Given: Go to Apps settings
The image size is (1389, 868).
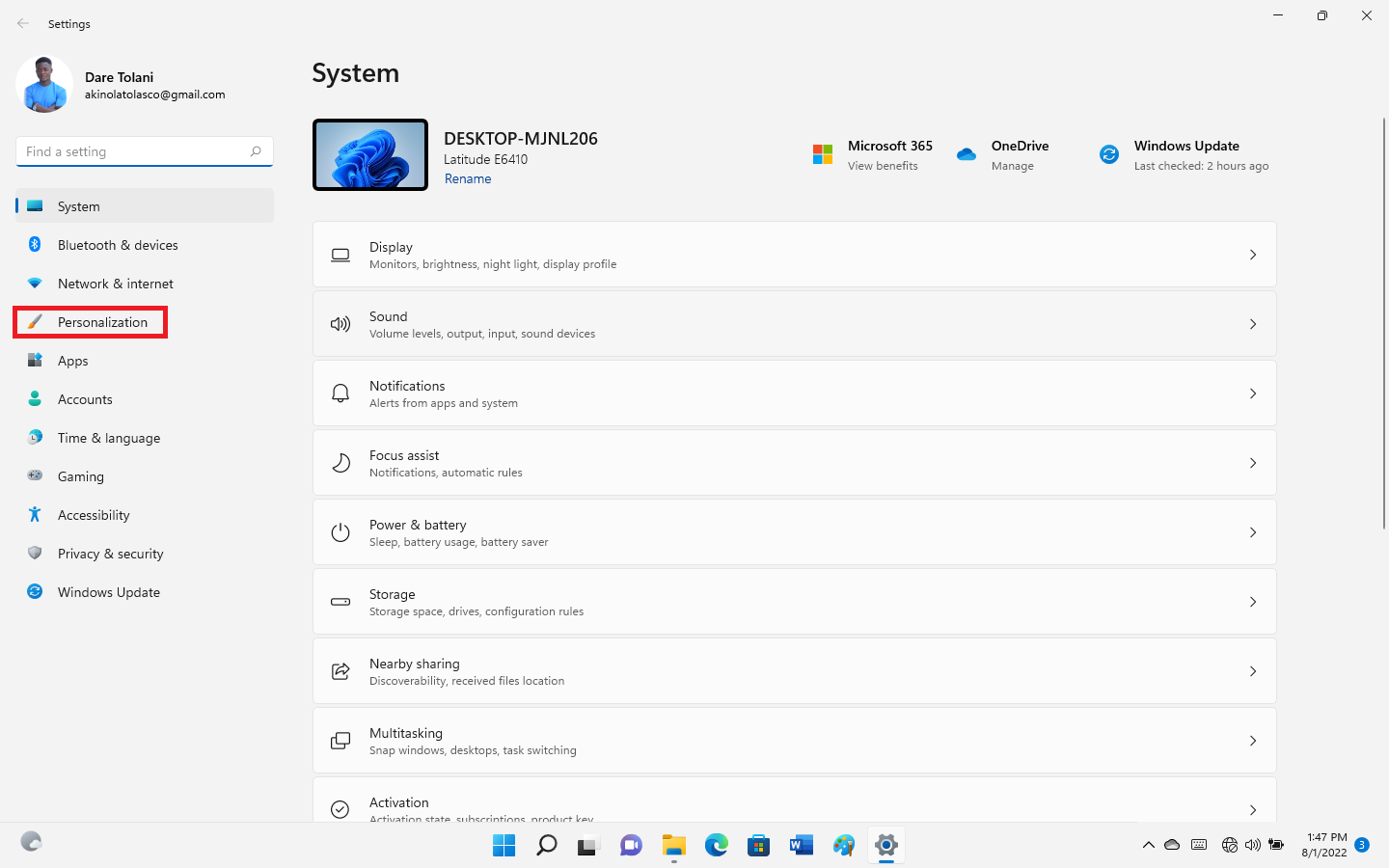Looking at the screenshot, I should [145, 361].
